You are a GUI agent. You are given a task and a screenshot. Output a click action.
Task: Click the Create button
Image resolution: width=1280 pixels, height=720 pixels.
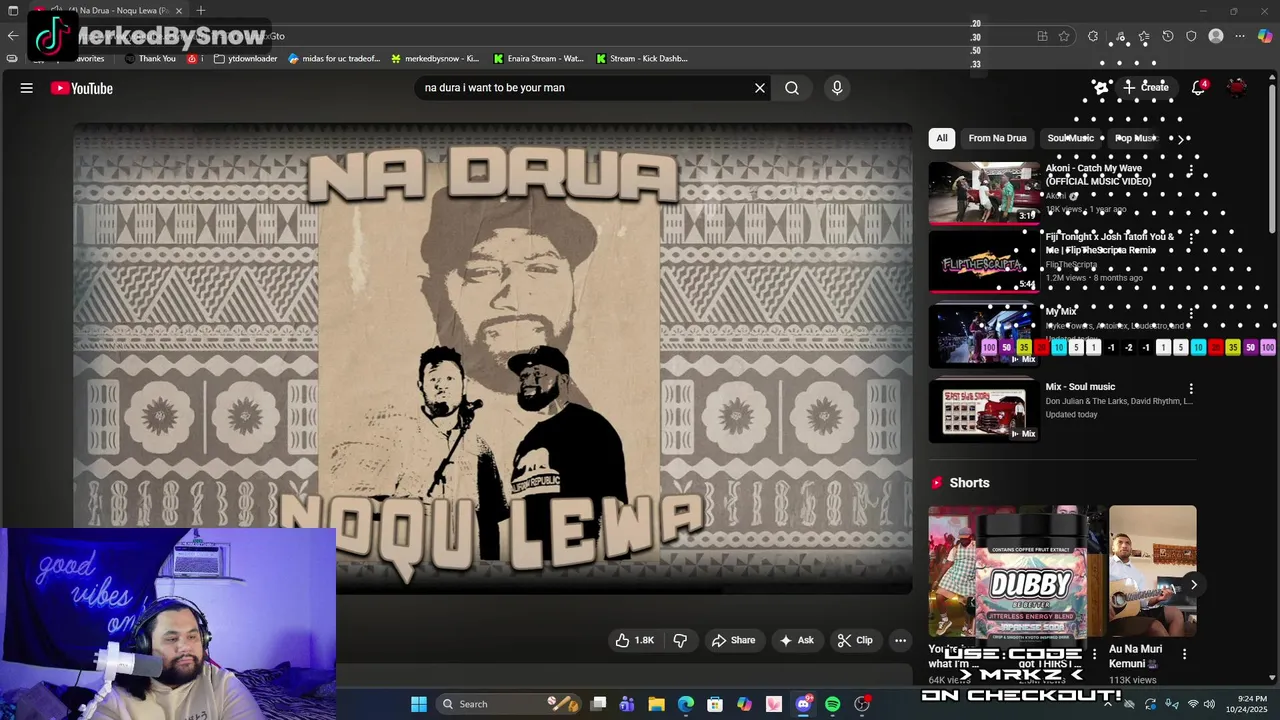(1146, 88)
